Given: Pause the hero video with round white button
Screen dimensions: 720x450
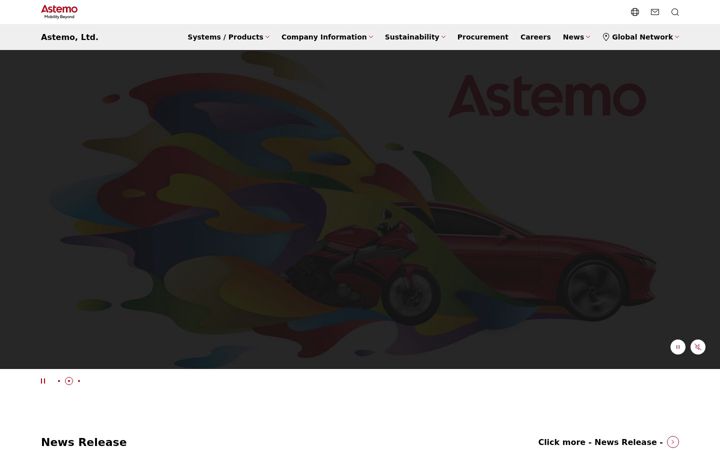Looking at the screenshot, I should tap(678, 347).
